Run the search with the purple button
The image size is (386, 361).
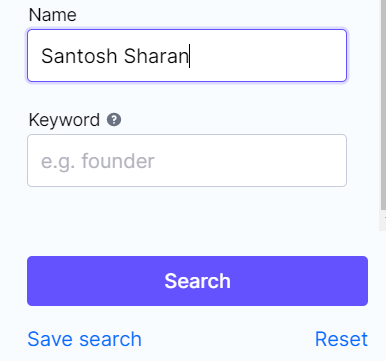[x=197, y=281]
